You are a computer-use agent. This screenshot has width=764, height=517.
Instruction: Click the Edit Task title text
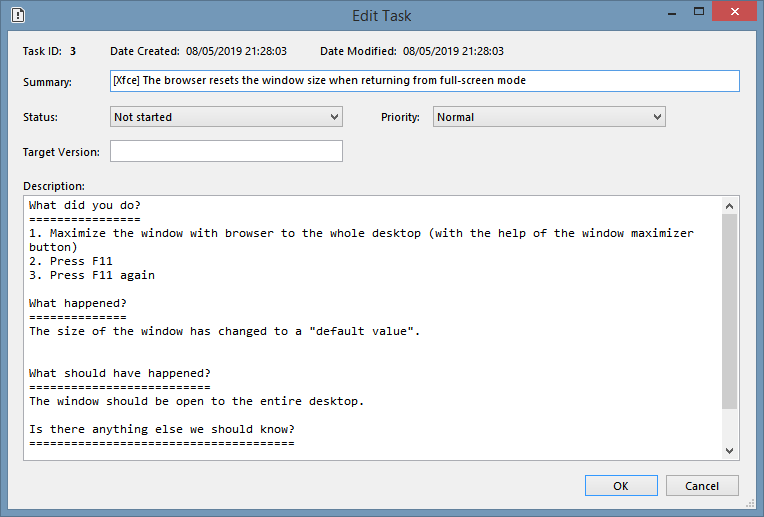[382, 16]
